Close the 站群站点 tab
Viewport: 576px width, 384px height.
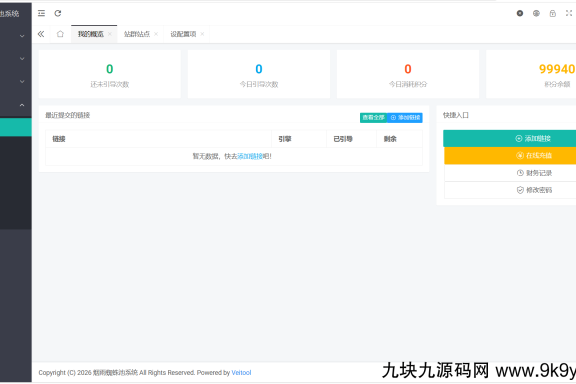[156, 34]
